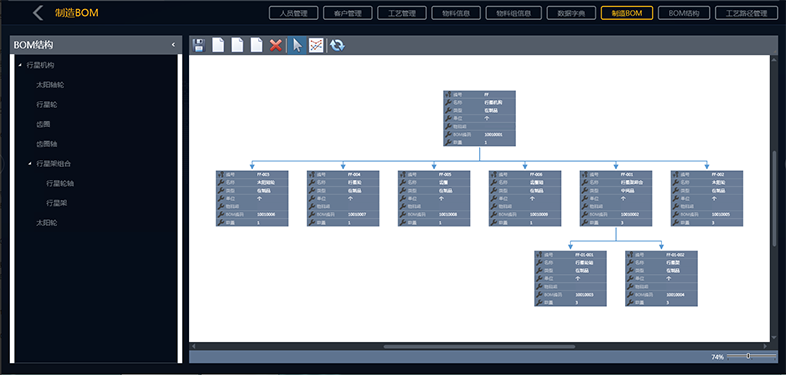Image resolution: width=786 pixels, height=375 pixels.
Task: Collapse the 行星架组合 tree node
Action: click(30, 163)
